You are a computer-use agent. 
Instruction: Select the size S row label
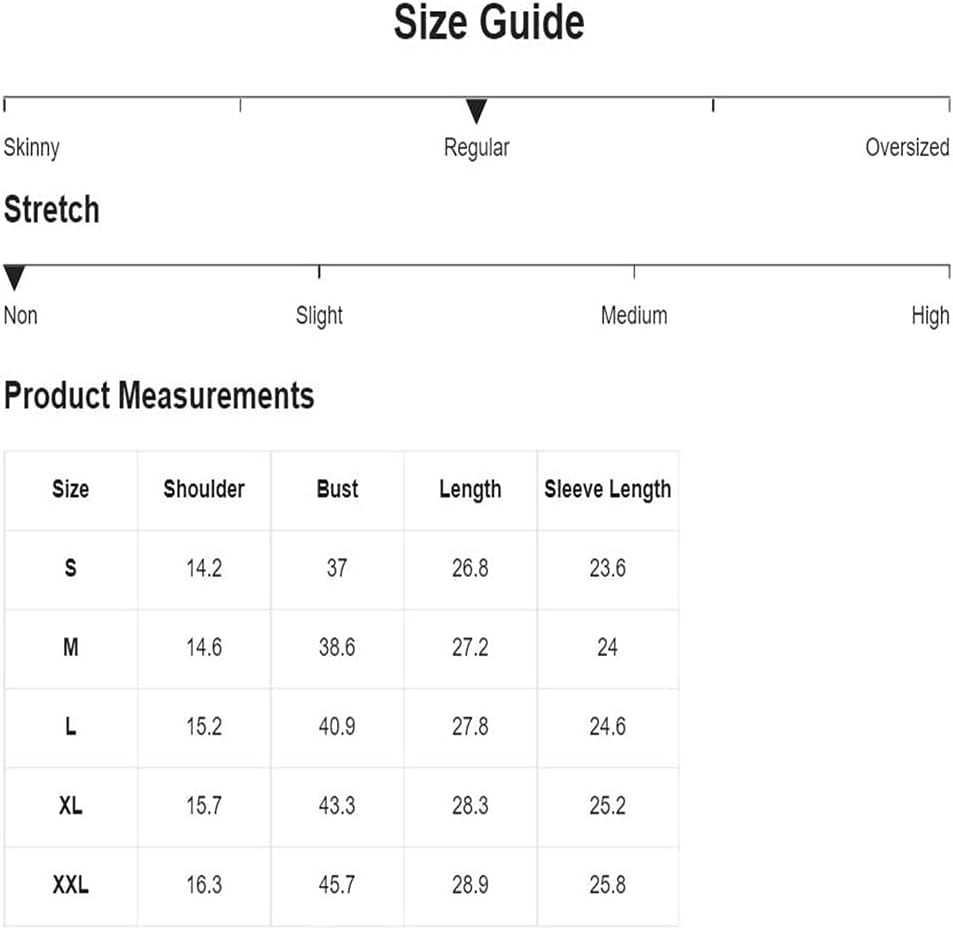click(71, 568)
